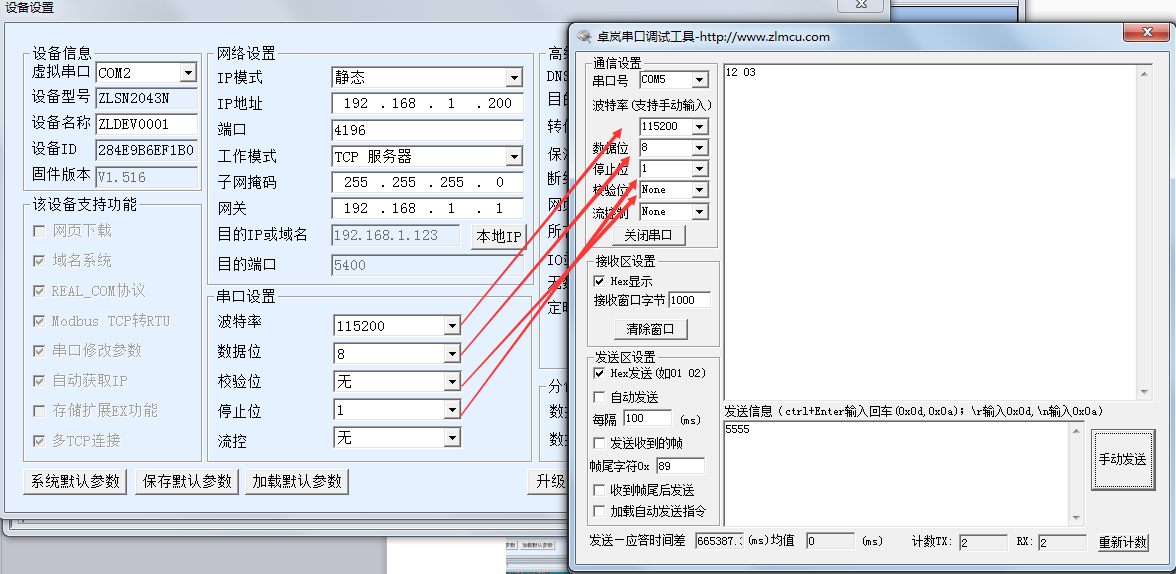
Task: Click the 重新计数 button
Action: tap(1123, 542)
